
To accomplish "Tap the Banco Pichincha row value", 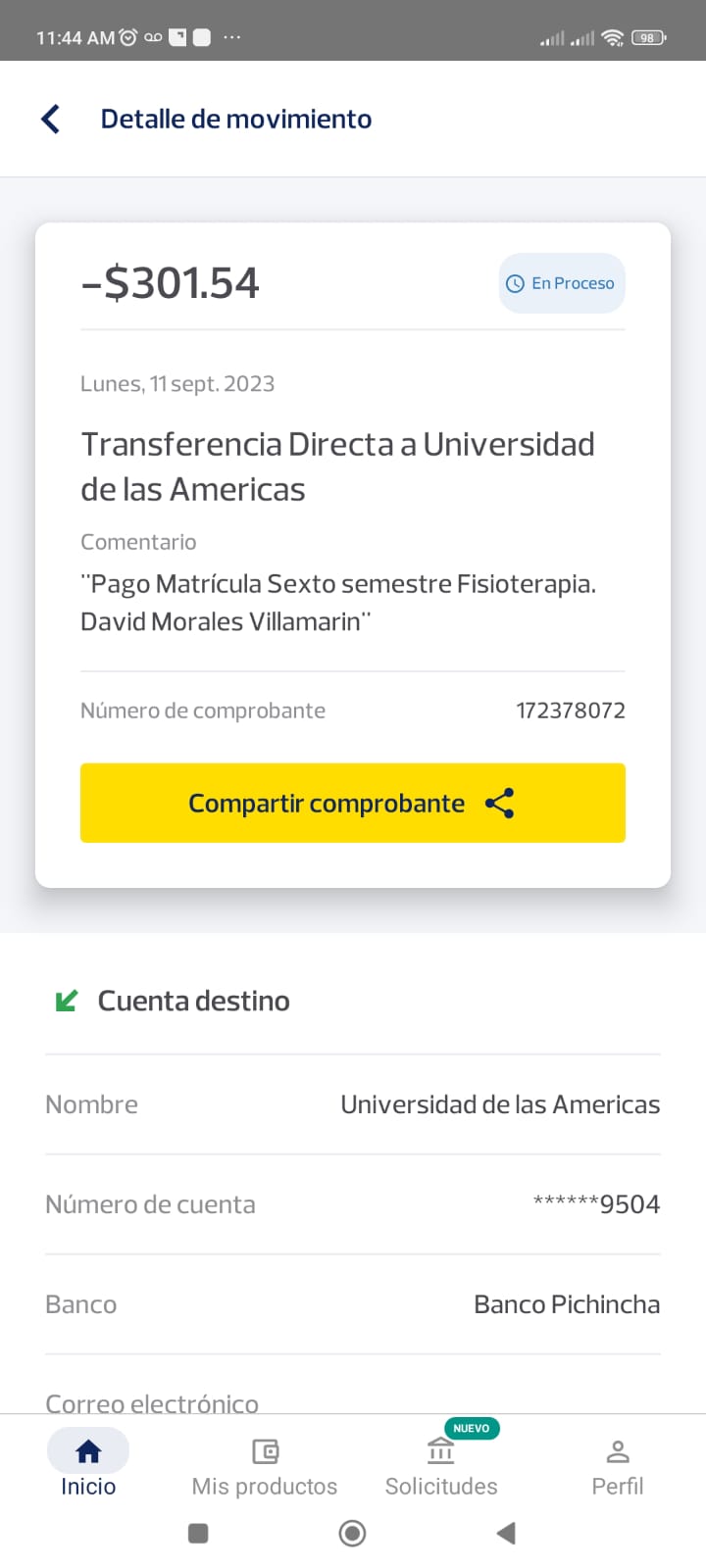I will coord(567,1304).
